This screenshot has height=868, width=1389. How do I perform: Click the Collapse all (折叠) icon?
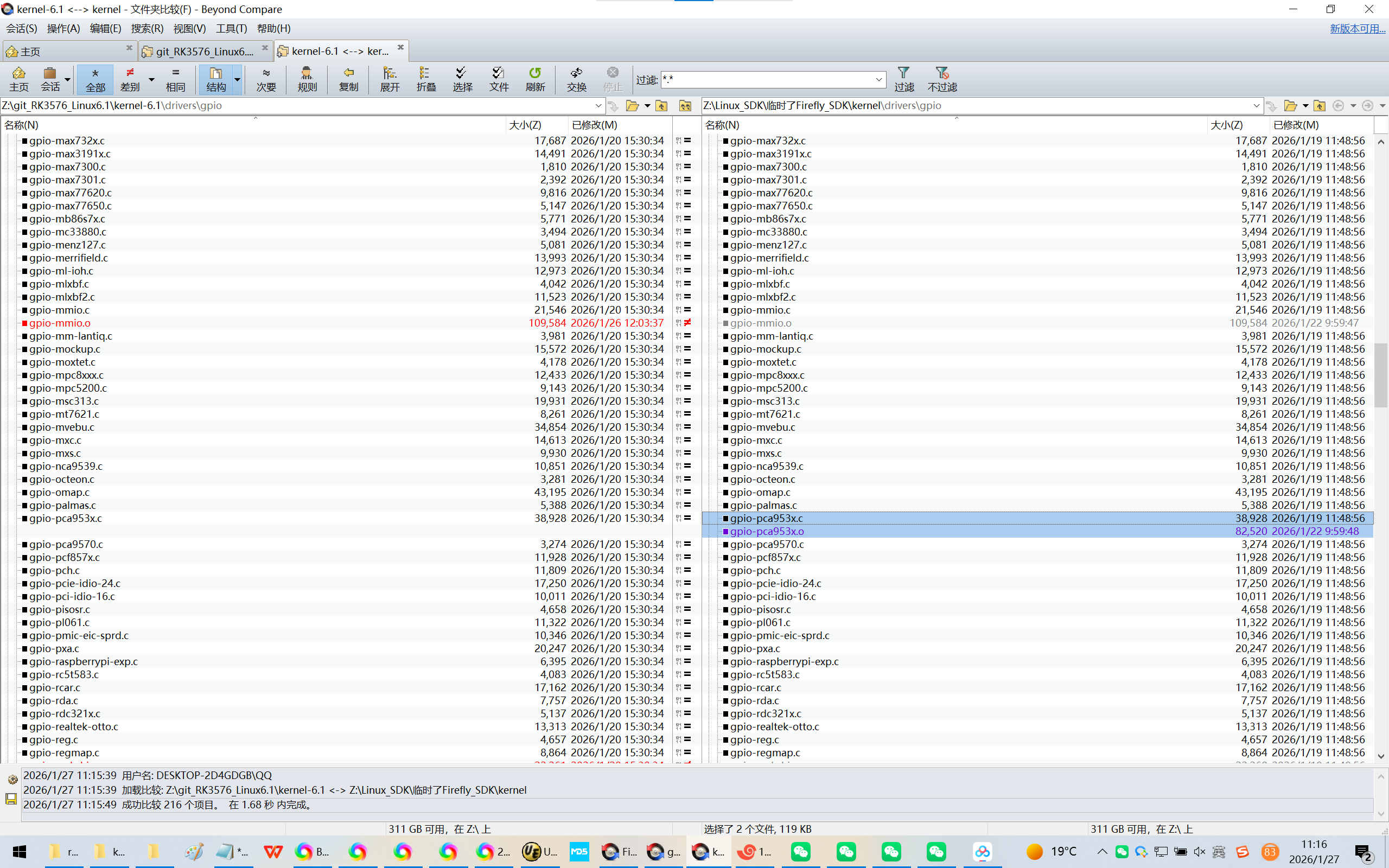426,79
